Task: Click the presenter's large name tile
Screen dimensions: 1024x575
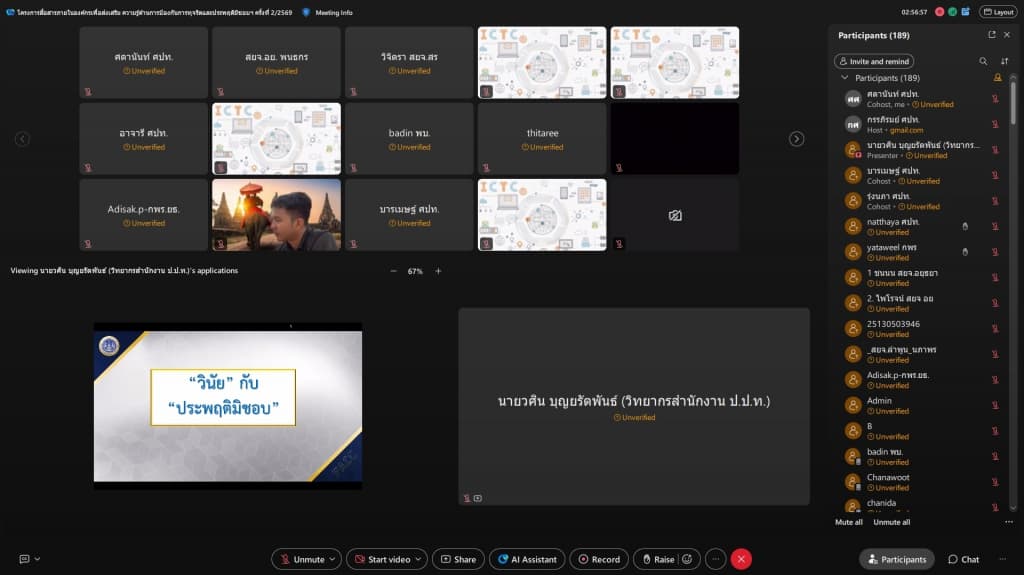Action: point(634,406)
